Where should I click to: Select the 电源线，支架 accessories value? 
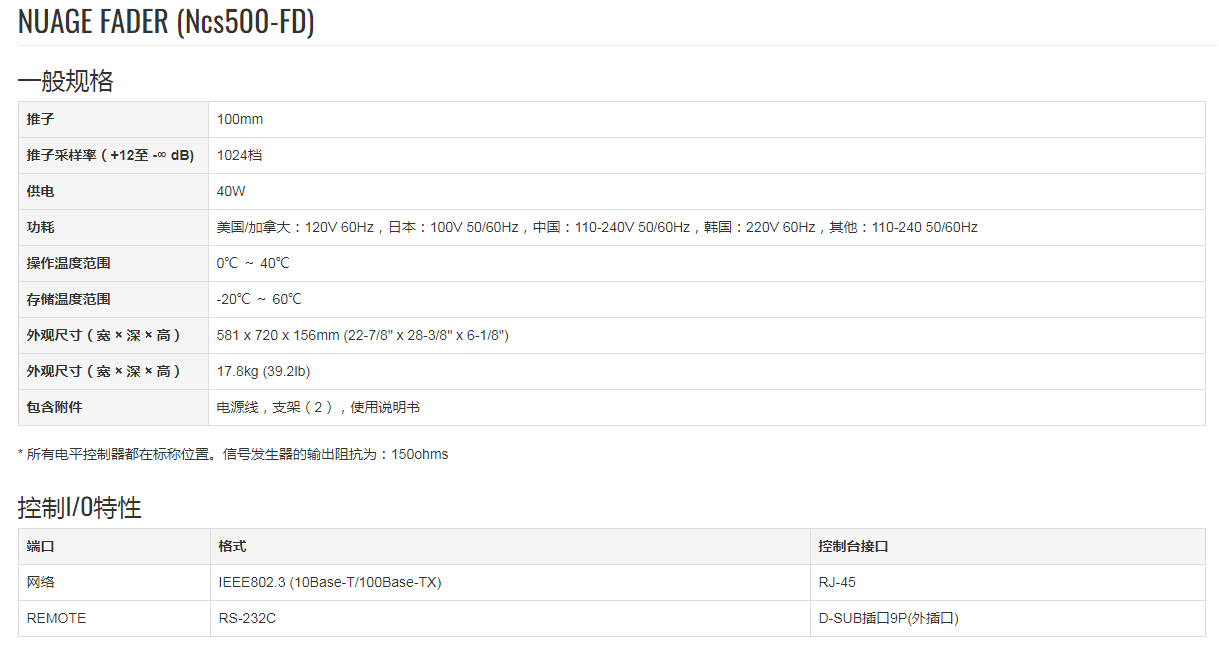[318, 407]
